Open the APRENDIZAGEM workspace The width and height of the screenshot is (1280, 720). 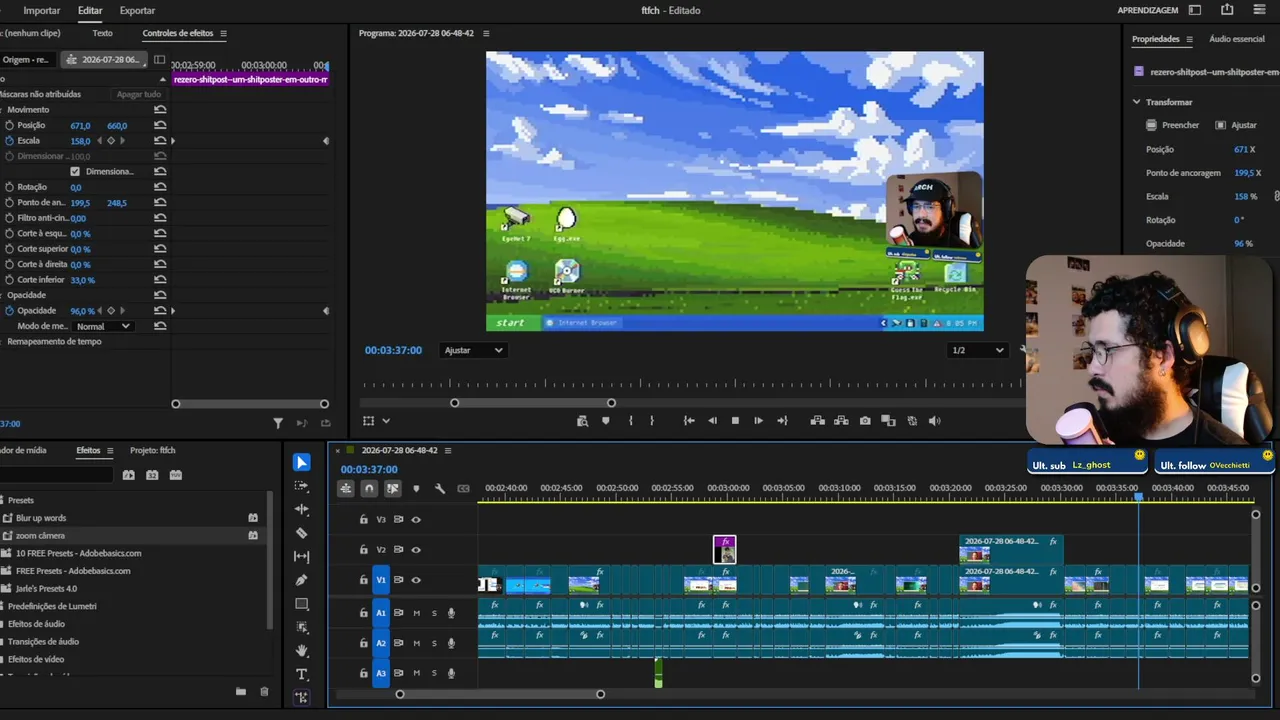tap(1148, 10)
